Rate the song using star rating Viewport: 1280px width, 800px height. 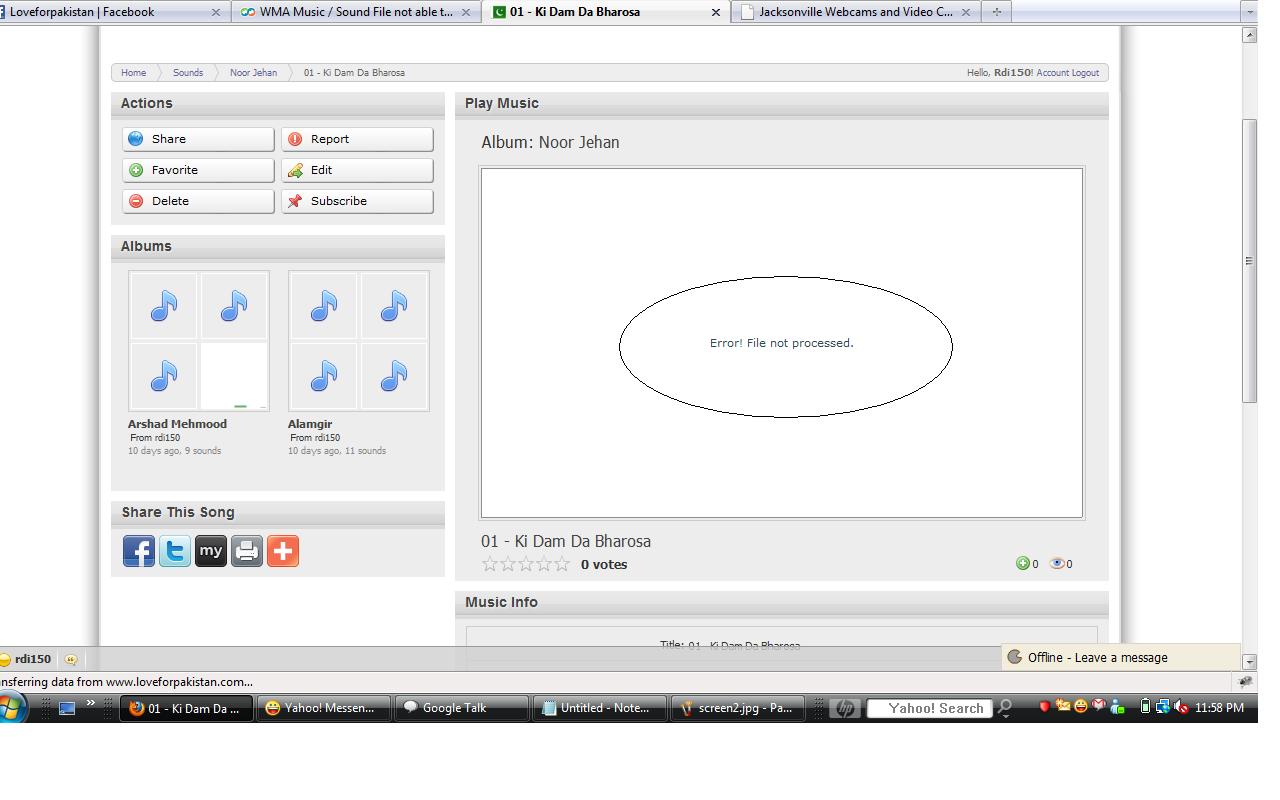(x=525, y=565)
